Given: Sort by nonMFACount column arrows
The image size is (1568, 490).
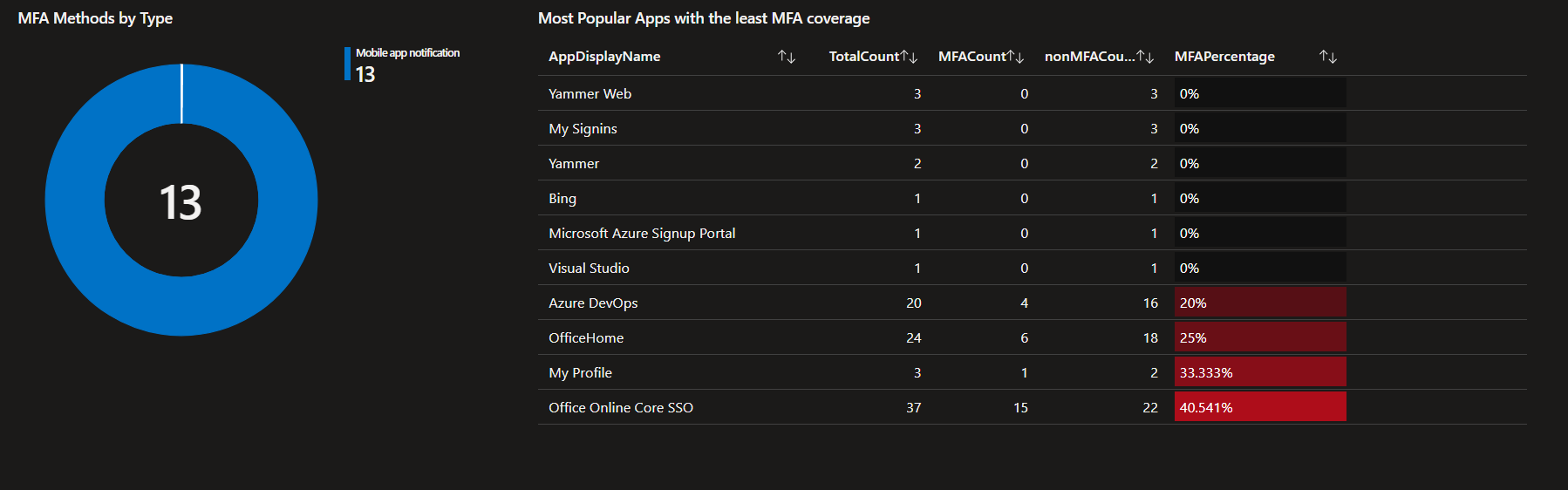Looking at the screenshot, I should click(x=1145, y=57).
